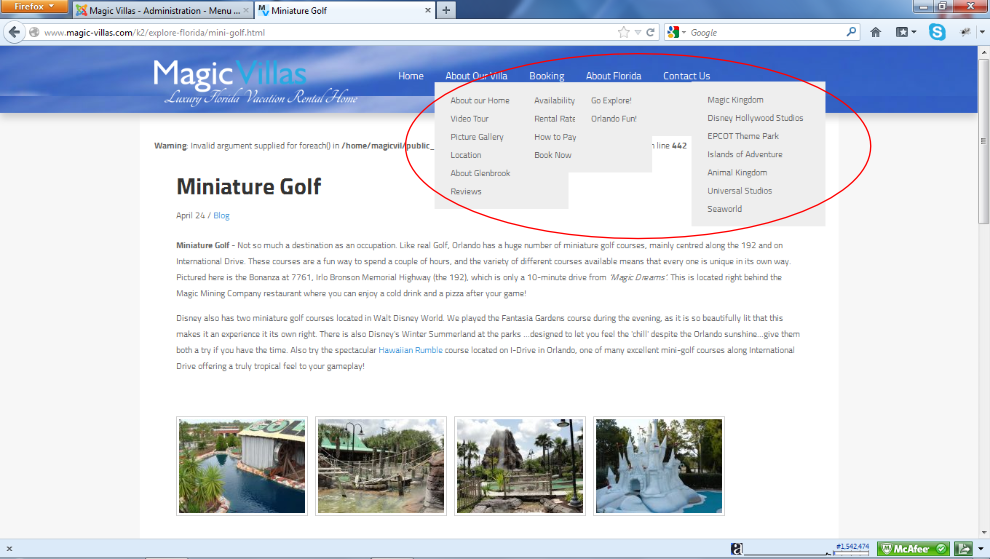Select Universal Studios submenu item
Viewport: 990px width, 559px height.
[x=739, y=191]
